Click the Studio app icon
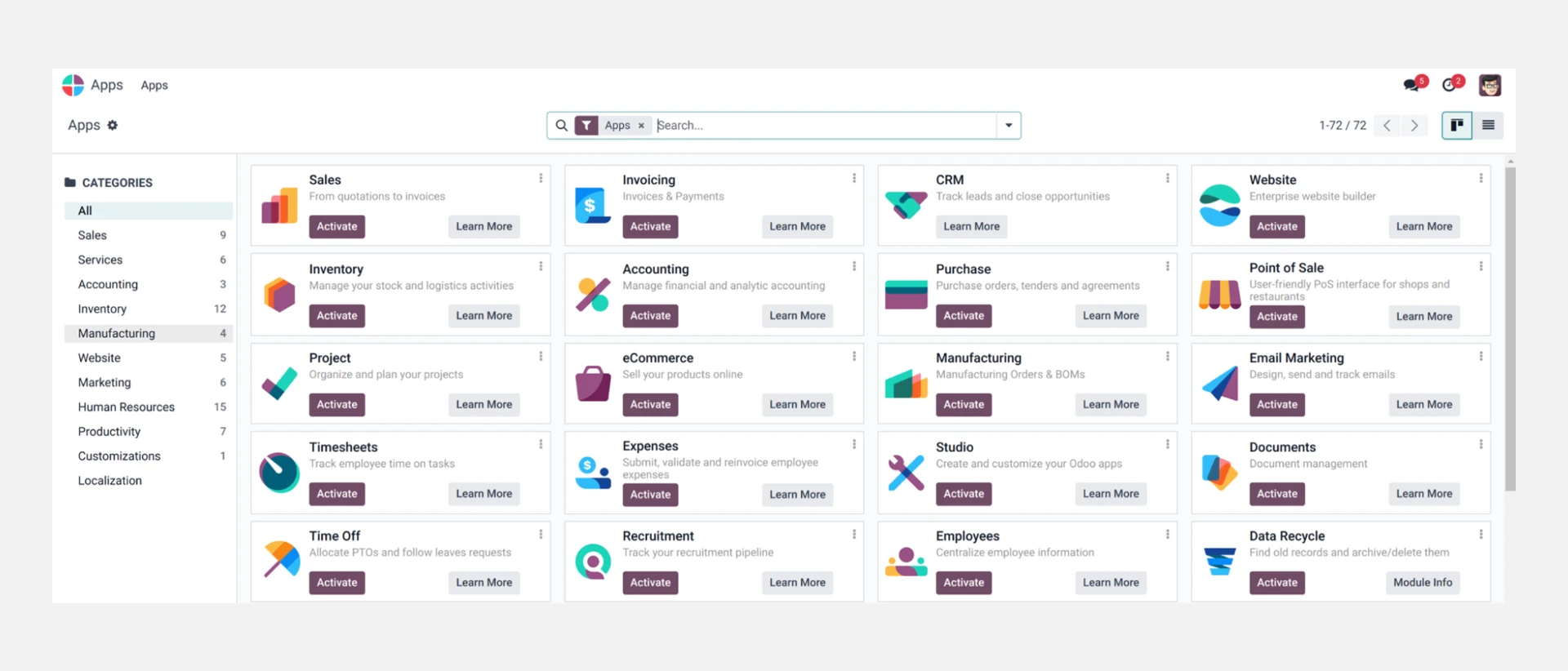The image size is (1568, 671). (906, 472)
